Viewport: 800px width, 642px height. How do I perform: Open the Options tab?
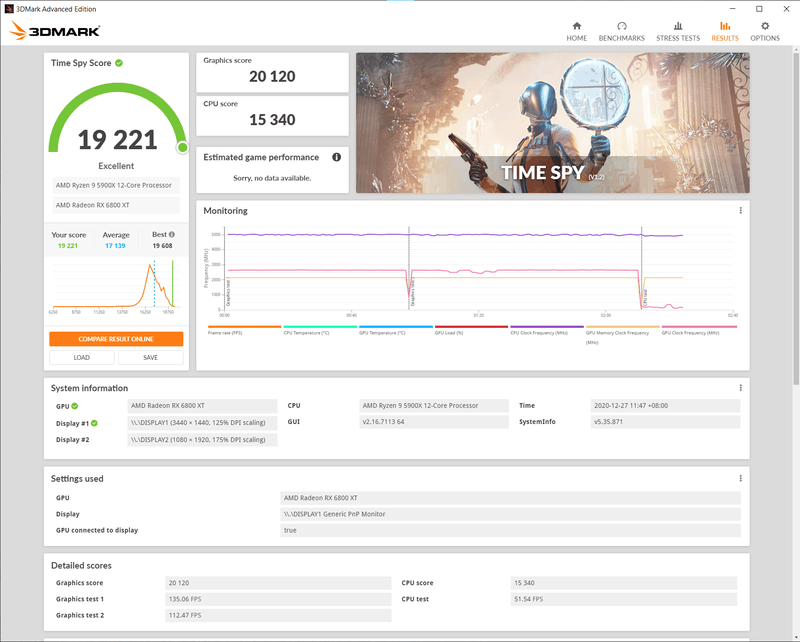pos(765,32)
